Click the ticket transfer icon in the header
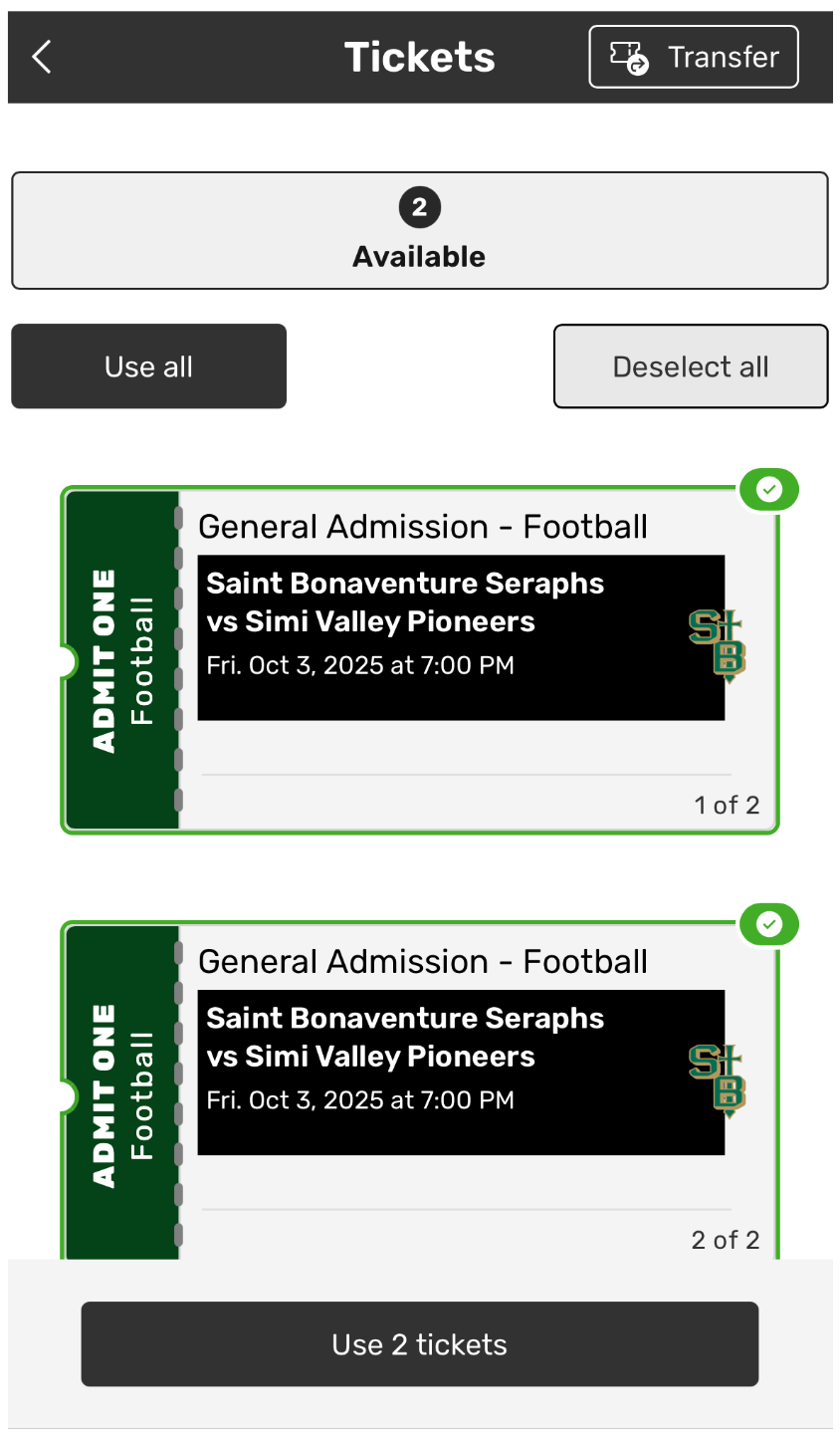 click(x=629, y=58)
